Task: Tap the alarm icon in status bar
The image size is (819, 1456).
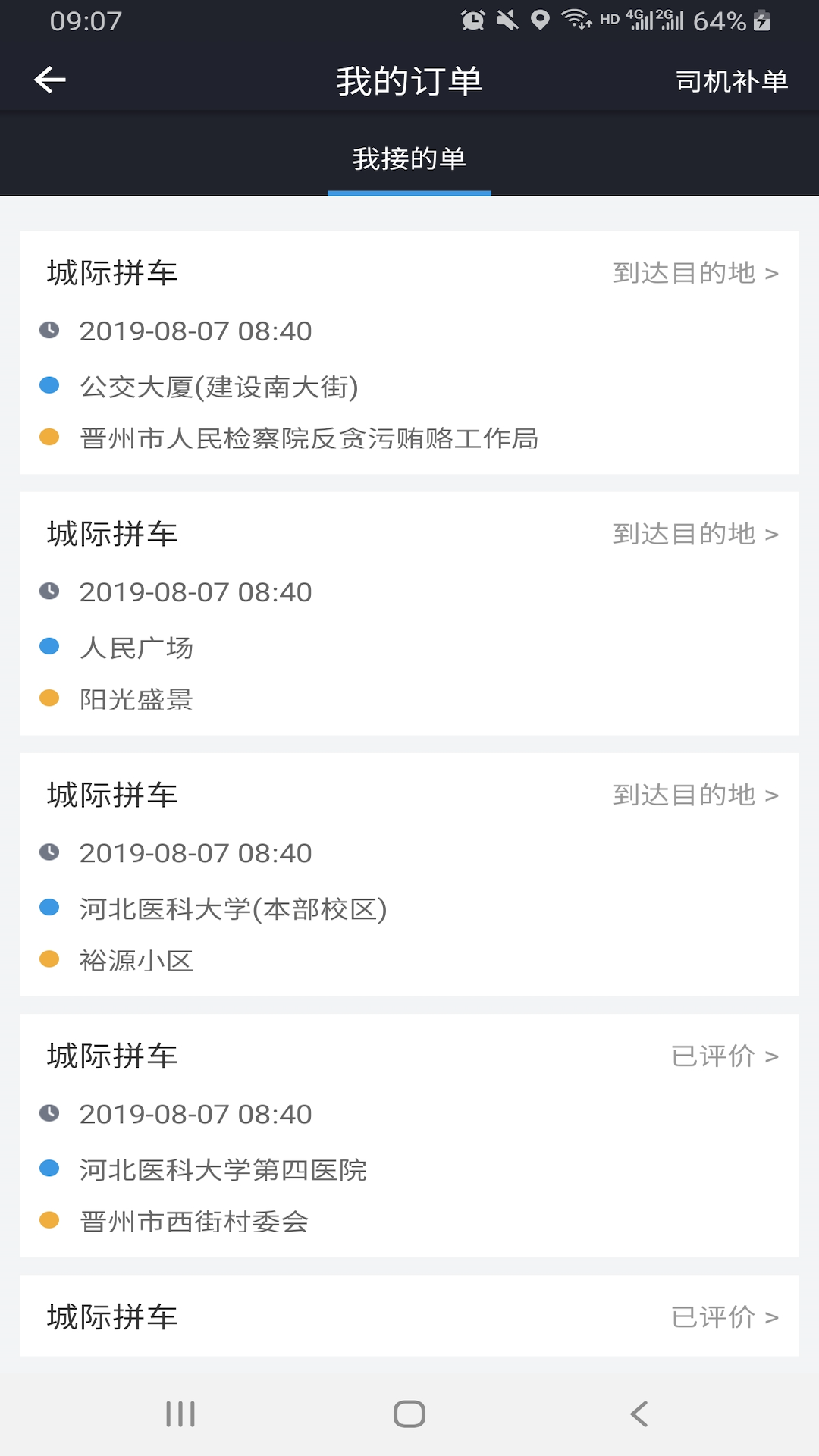Action: (x=472, y=20)
